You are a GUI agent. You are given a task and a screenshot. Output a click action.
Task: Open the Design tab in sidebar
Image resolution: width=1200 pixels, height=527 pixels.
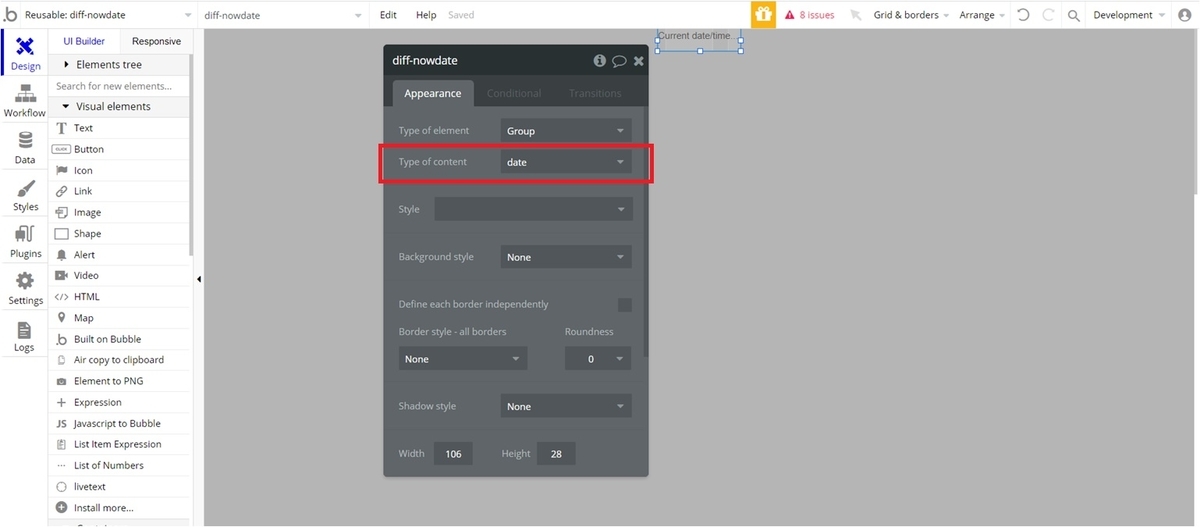point(25,53)
